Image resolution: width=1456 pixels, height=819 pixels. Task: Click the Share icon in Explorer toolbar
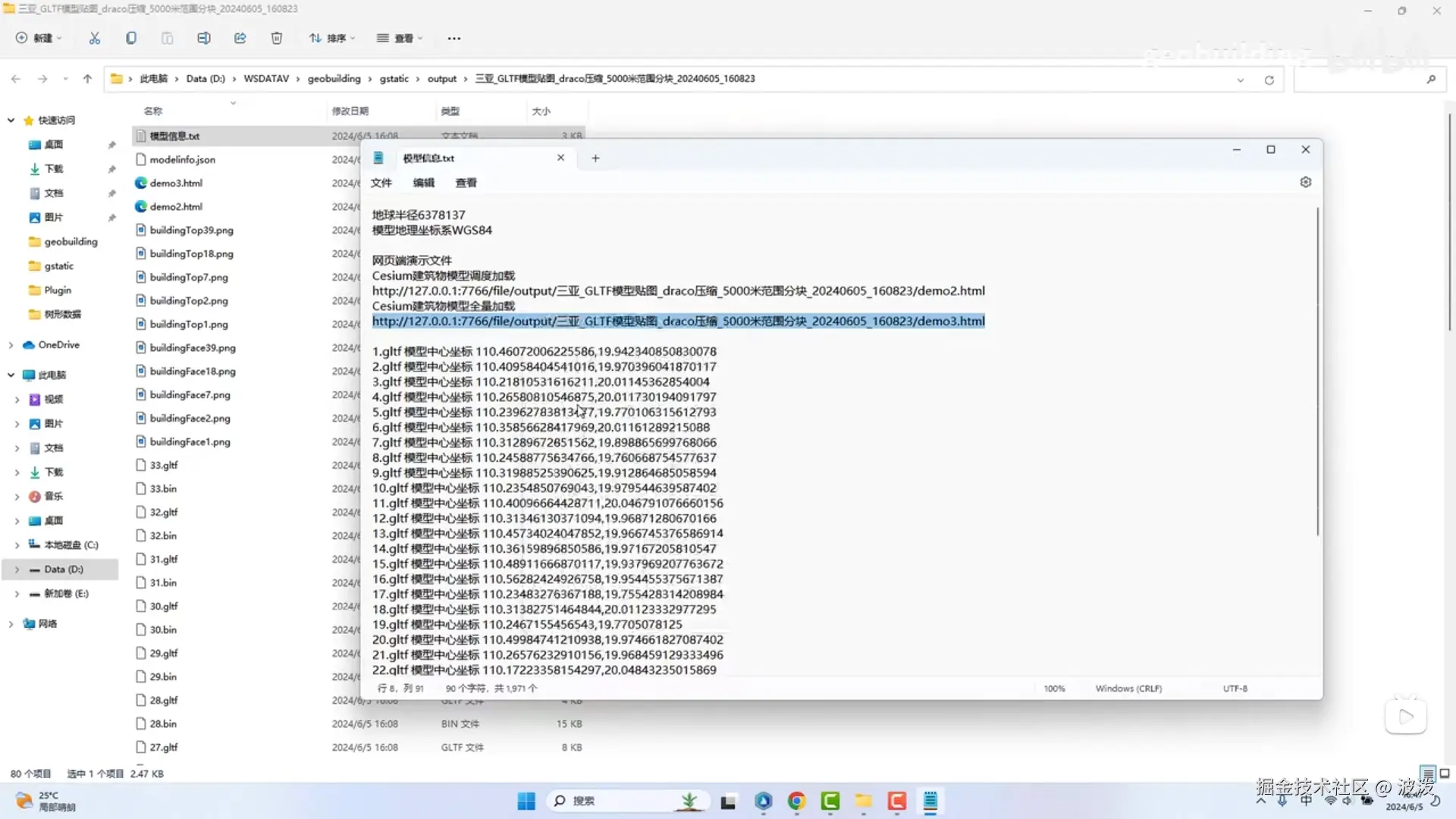240,38
